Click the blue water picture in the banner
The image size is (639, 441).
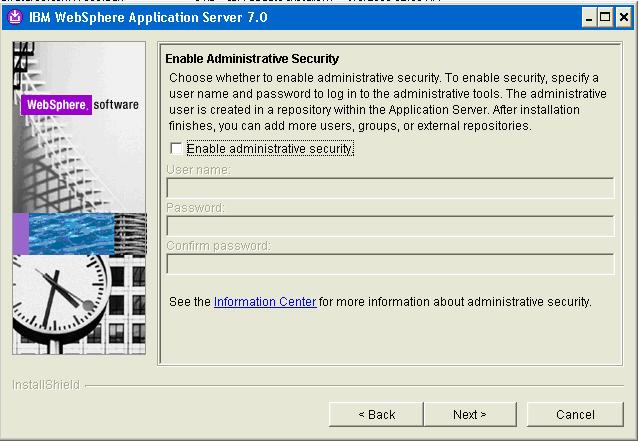click(x=71, y=234)
